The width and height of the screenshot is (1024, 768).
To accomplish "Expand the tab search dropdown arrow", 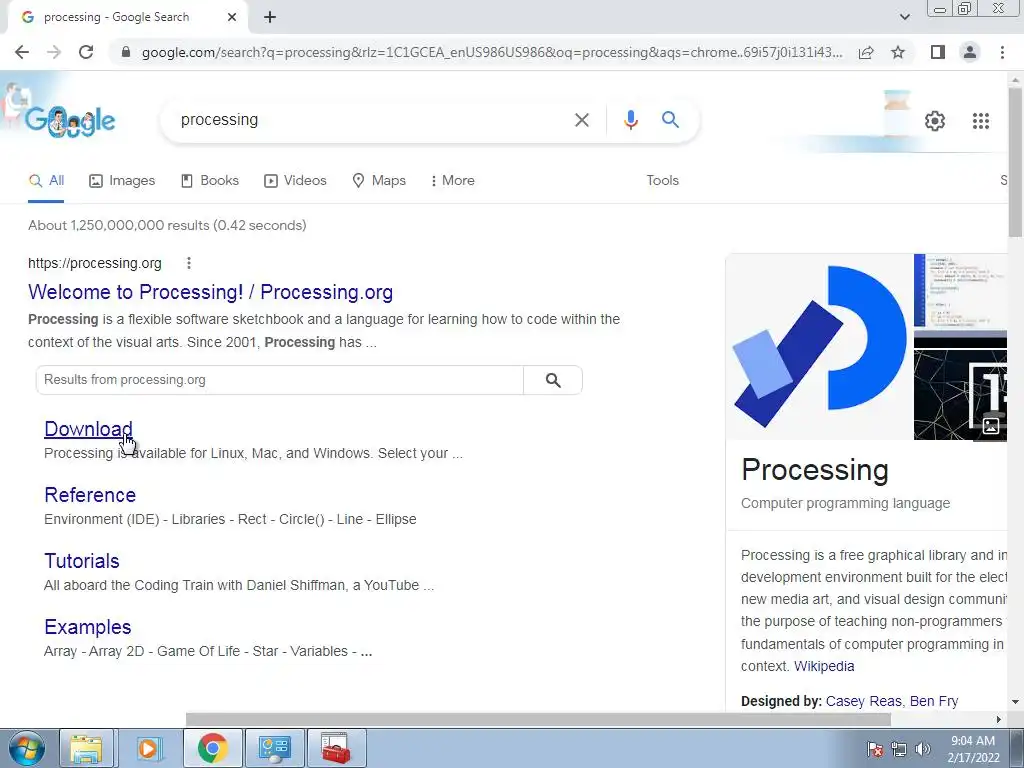I will click(904, 17).
